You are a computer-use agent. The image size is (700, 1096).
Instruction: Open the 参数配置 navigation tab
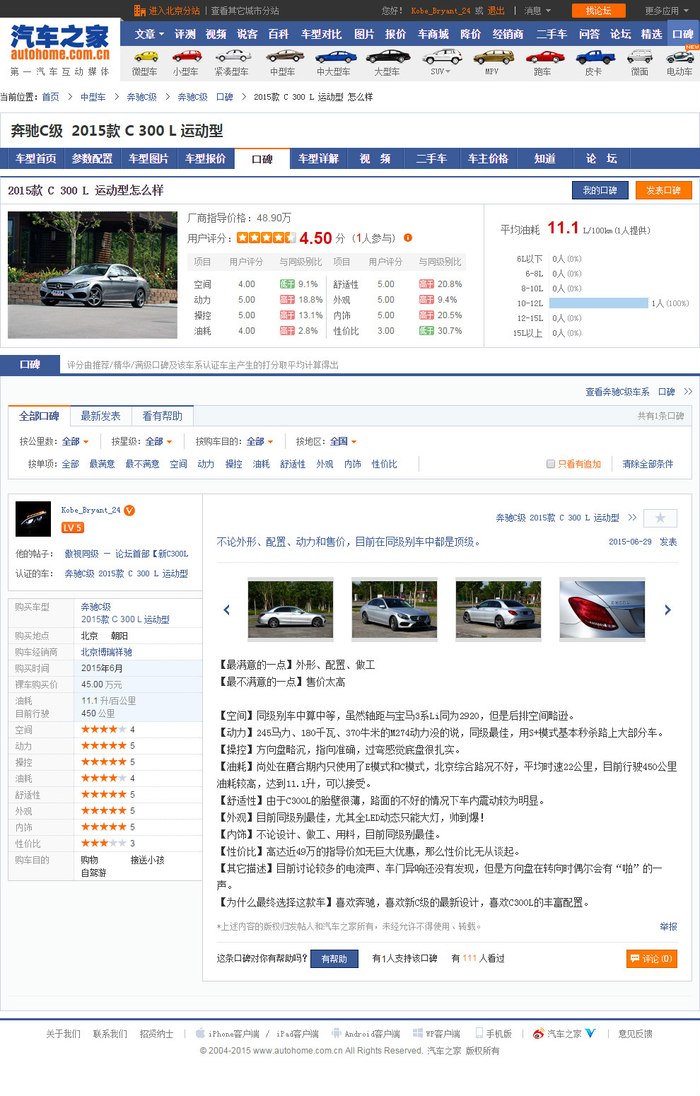(x=92, y=159)
